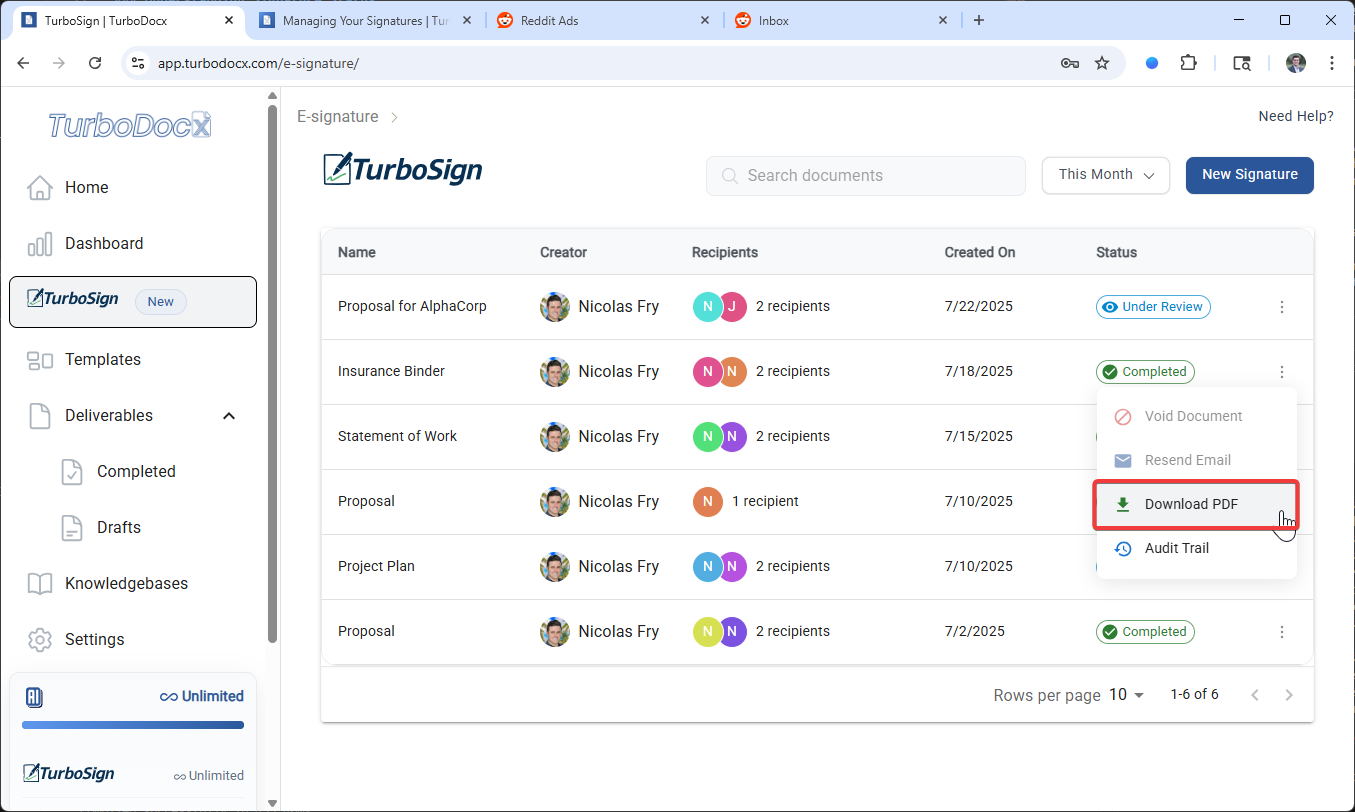Open the This Month filter dropdown

1106,175
